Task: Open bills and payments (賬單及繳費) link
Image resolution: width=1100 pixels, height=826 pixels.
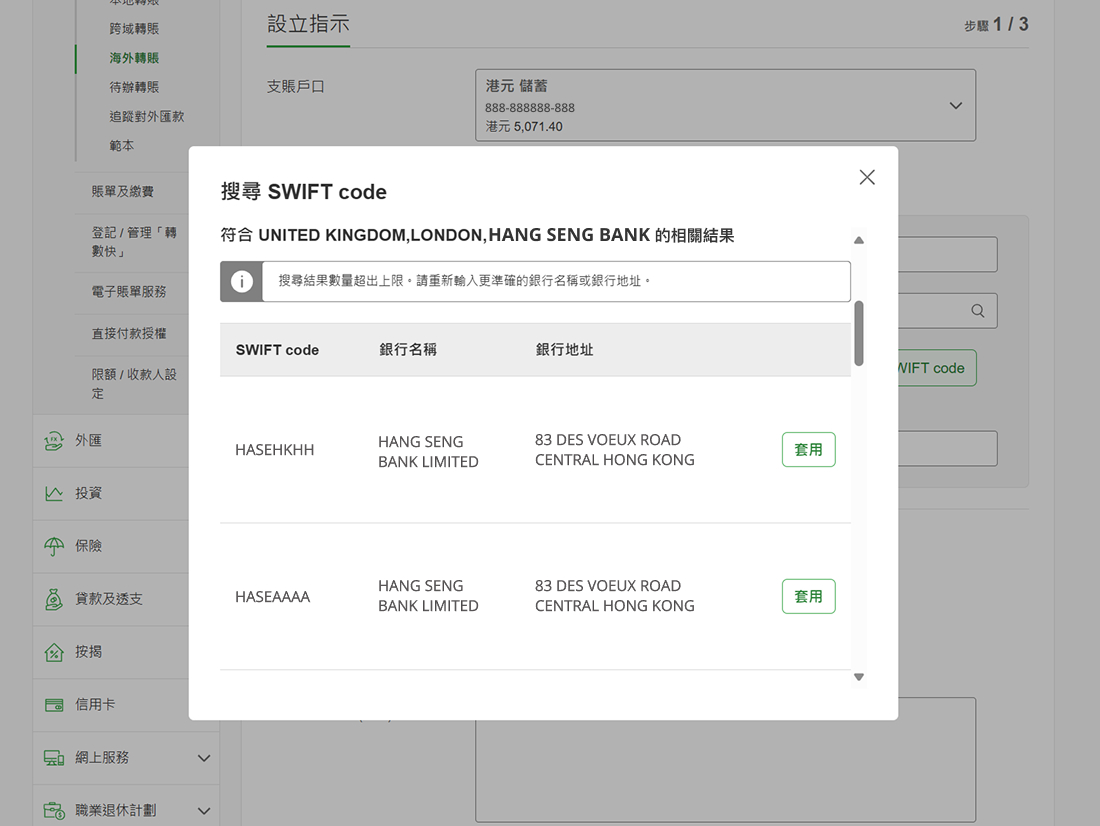Action: pos(123,191)
